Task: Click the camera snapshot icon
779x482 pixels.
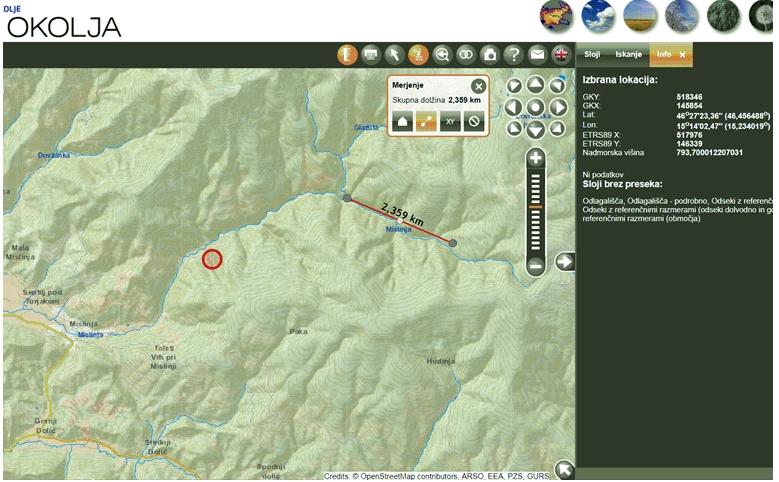Action: click(490, 55)
